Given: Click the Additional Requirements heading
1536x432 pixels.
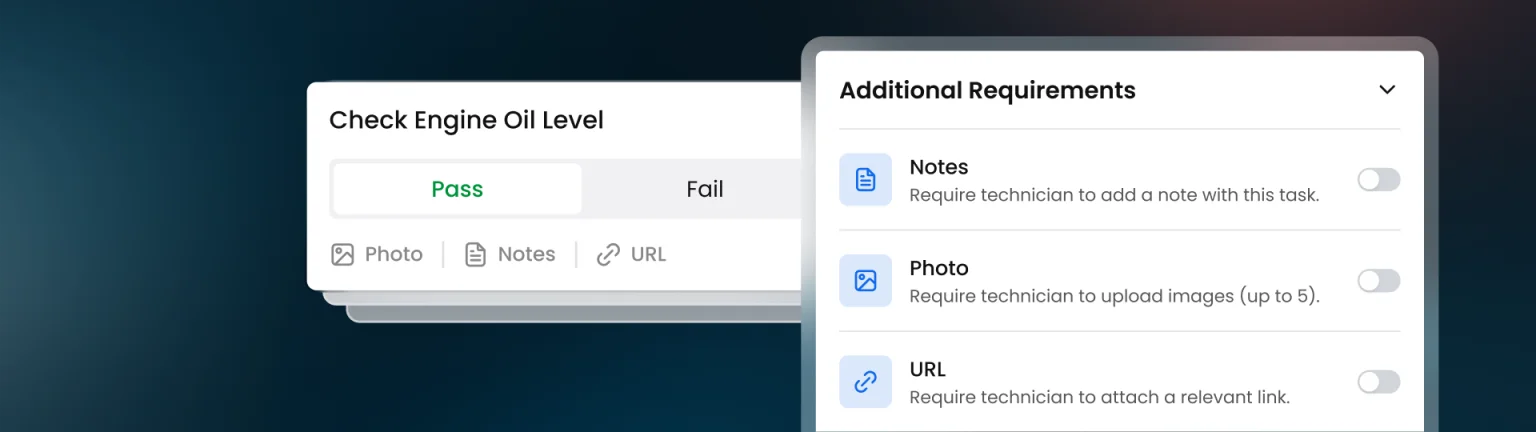Looking at the screenshot, I should (x=987, y=90).
